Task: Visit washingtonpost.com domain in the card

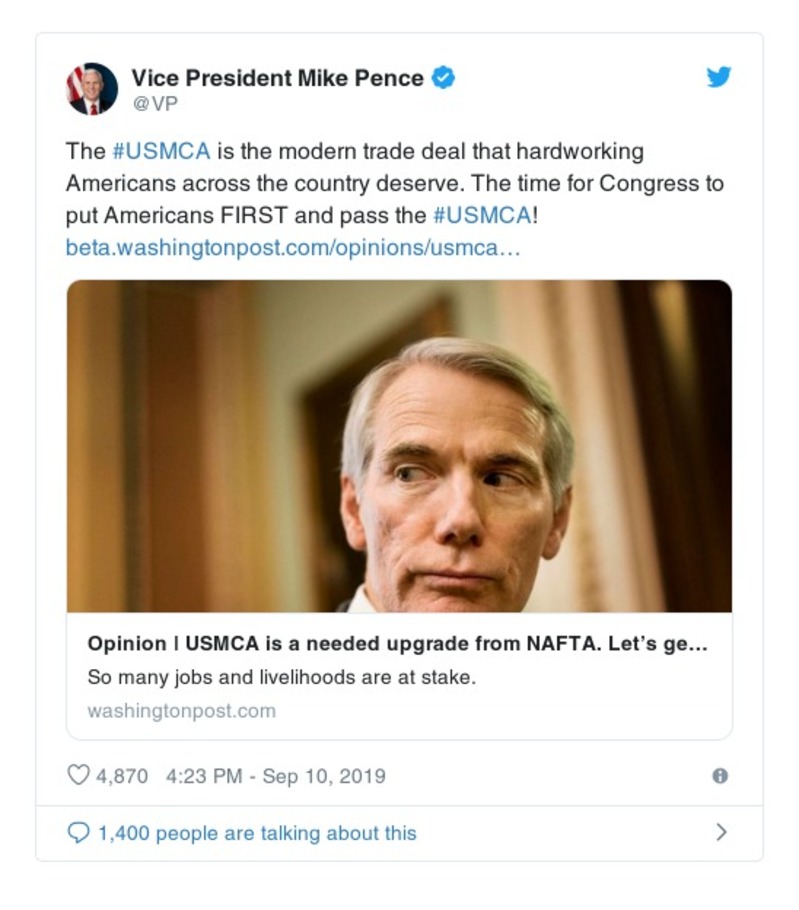Action: pyautogui.click(x=181, y=711)
